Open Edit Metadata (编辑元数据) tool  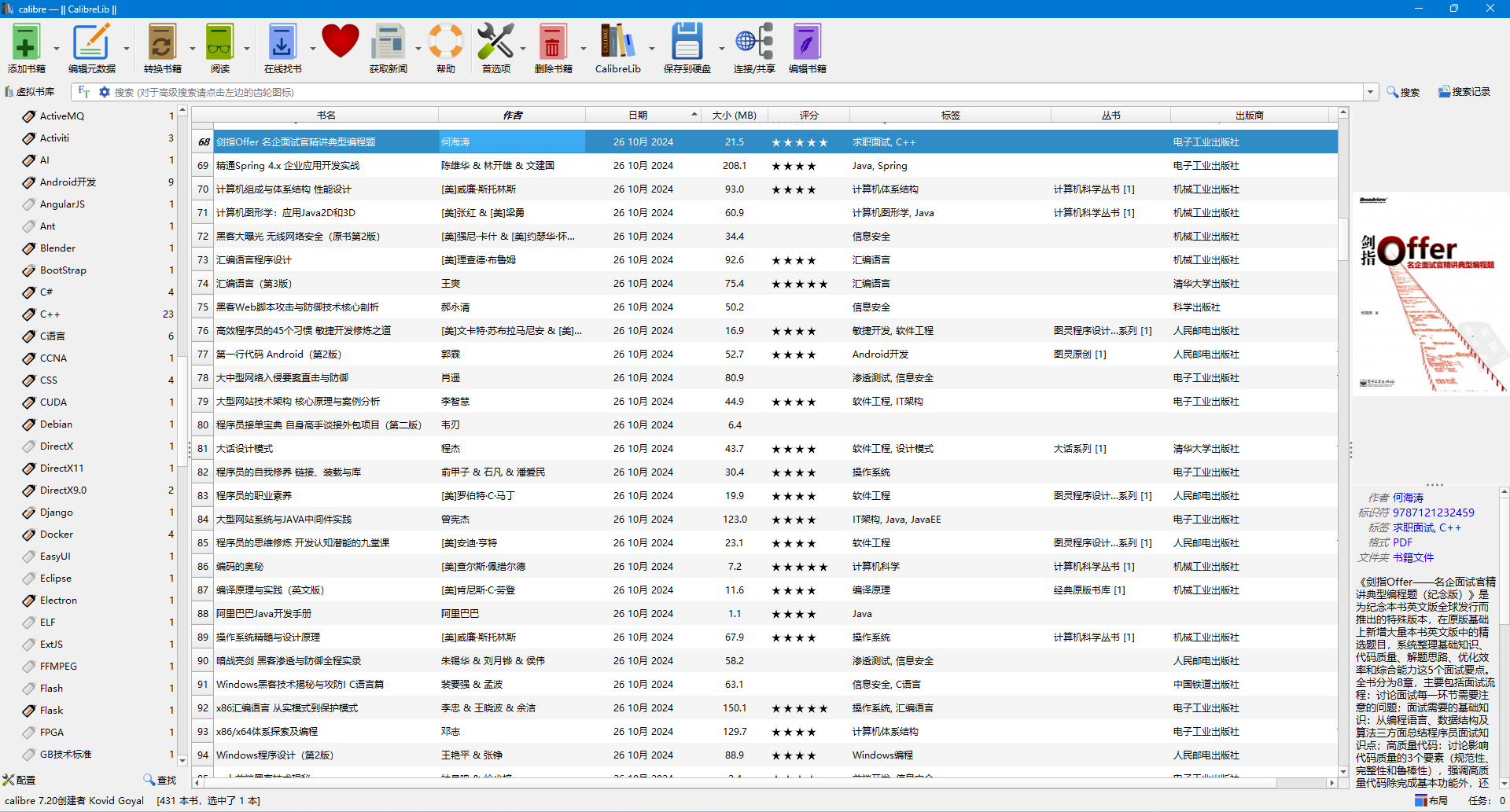click(91, 43)
